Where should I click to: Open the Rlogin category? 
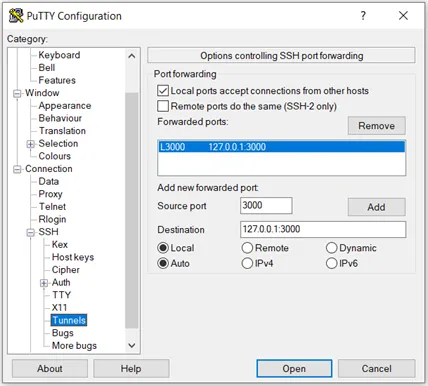[52, 220]
